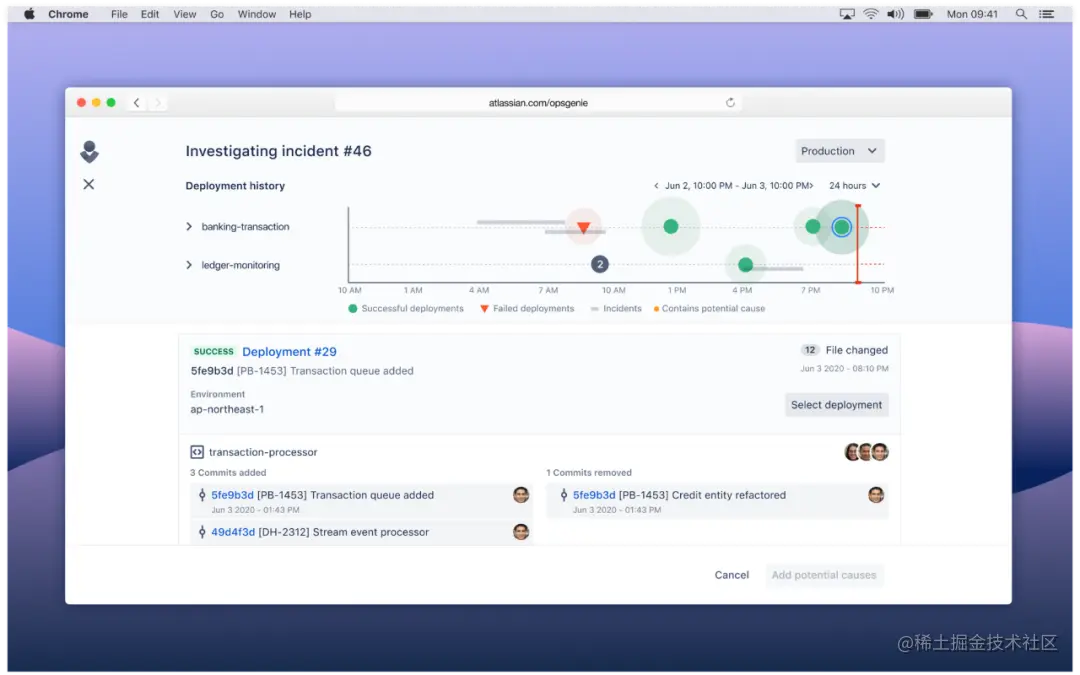
Task: Reload page using refresh icon in address bar
Action: (x=730, y=103)
